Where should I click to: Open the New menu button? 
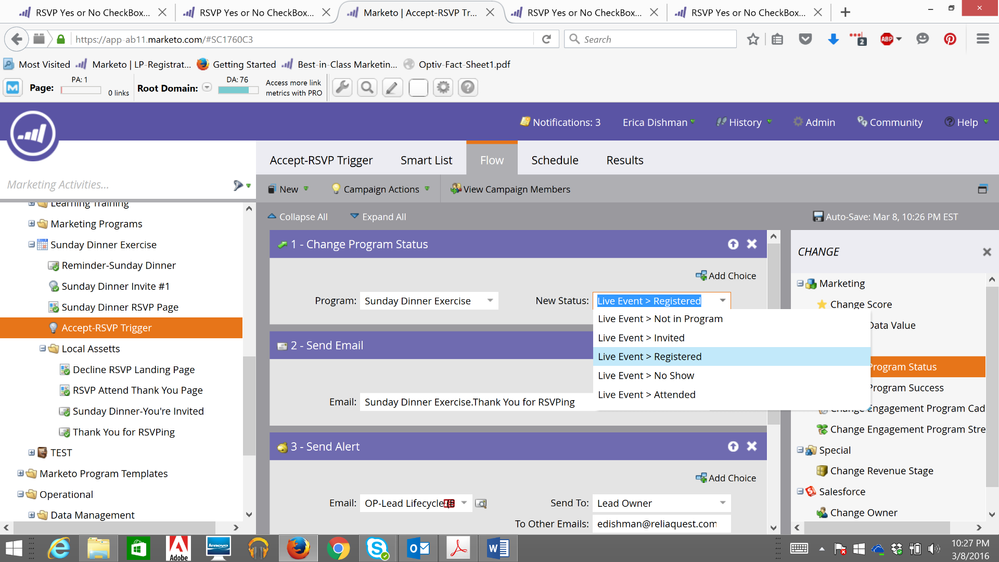pos(288,189)
